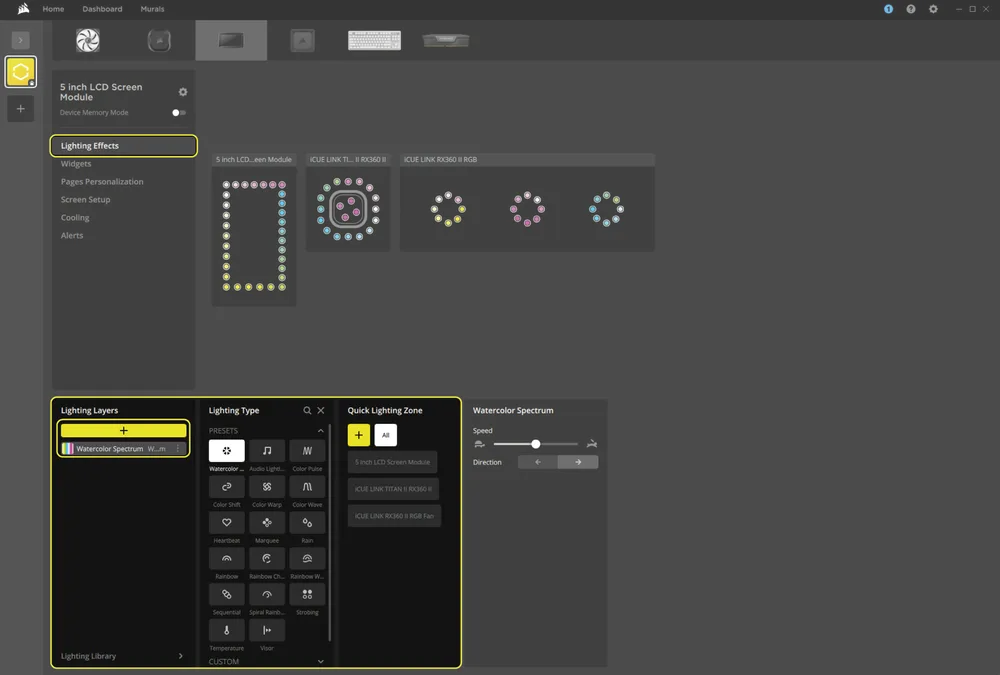Open the help question mark icon
The width and height of the screenshot is (1000, 675).
pyautogui.click(x=911, y=9)
